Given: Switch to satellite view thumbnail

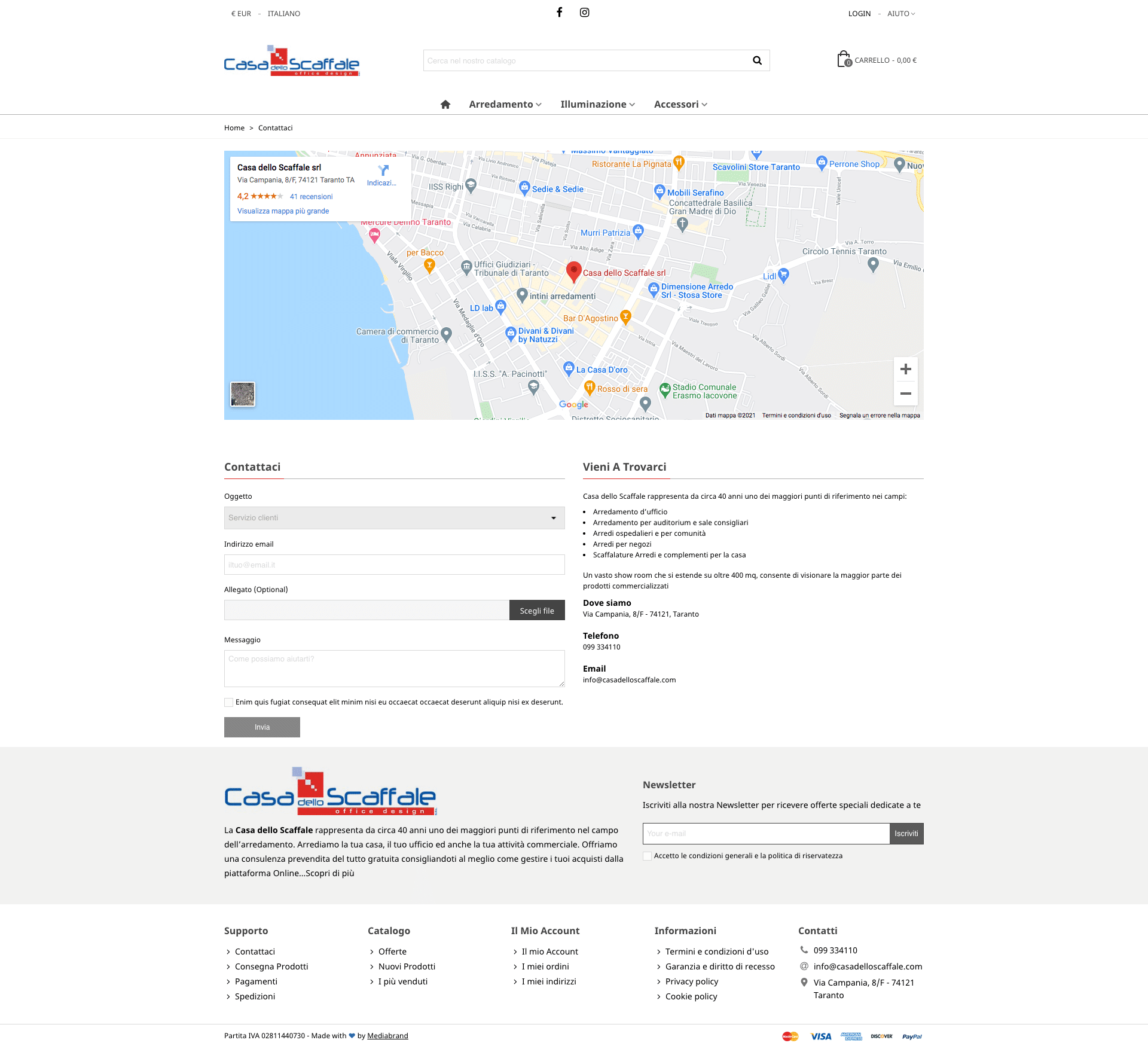Looking at the screenshot, I should pos(243,394).
